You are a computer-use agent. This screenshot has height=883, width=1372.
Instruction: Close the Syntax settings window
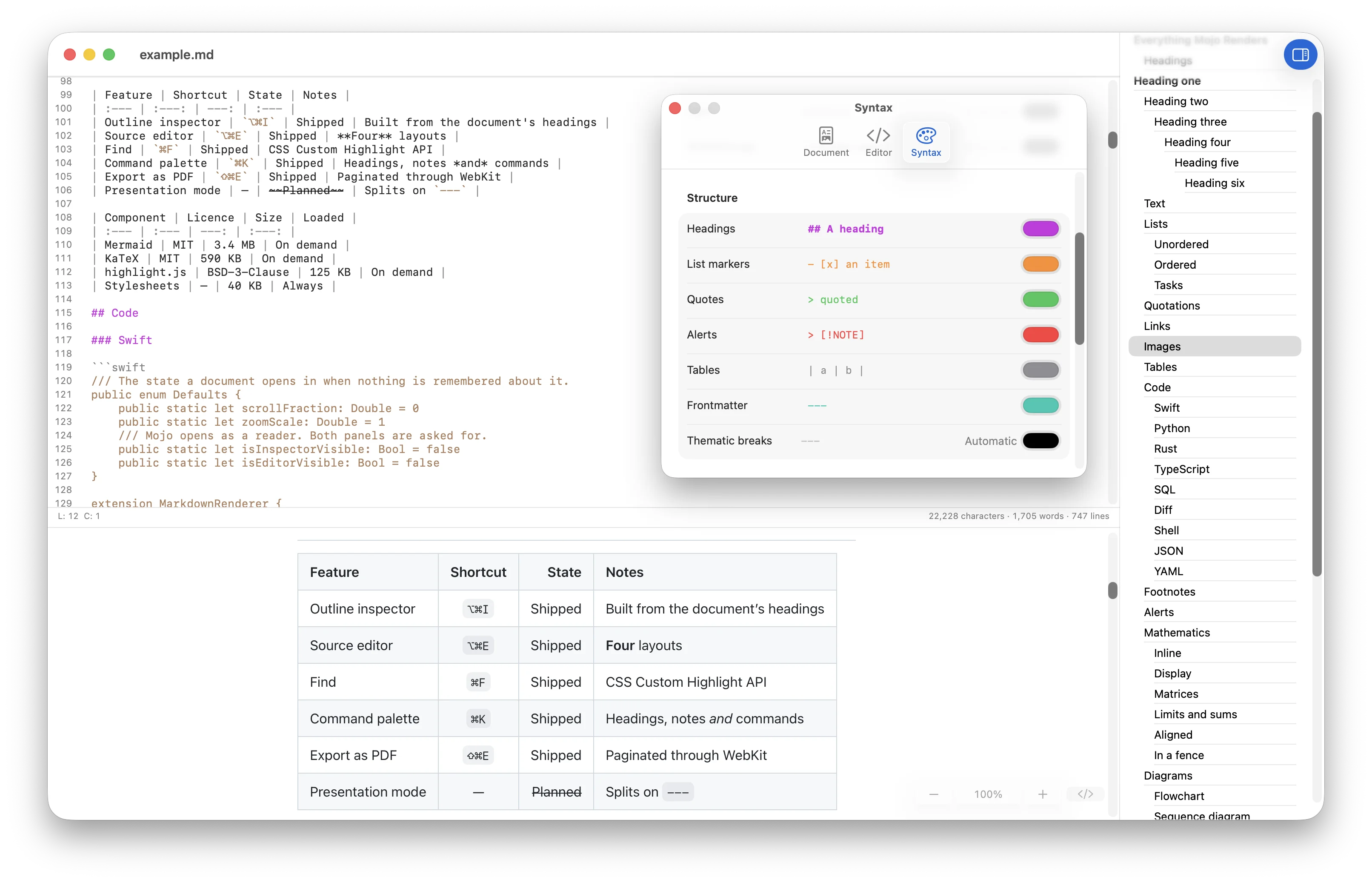tap(675, 109)
